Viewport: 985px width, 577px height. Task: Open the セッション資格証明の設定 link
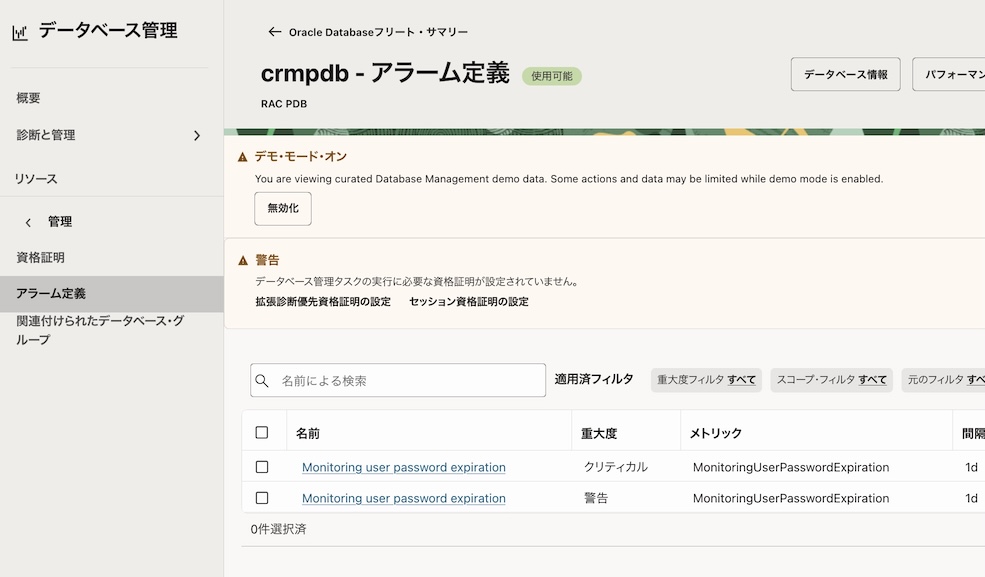pos(469,302)
